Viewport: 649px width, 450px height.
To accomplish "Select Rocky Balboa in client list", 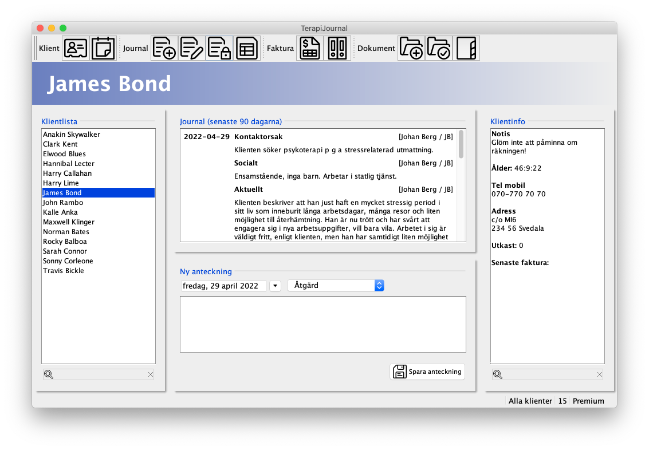I will pos(98,241).
